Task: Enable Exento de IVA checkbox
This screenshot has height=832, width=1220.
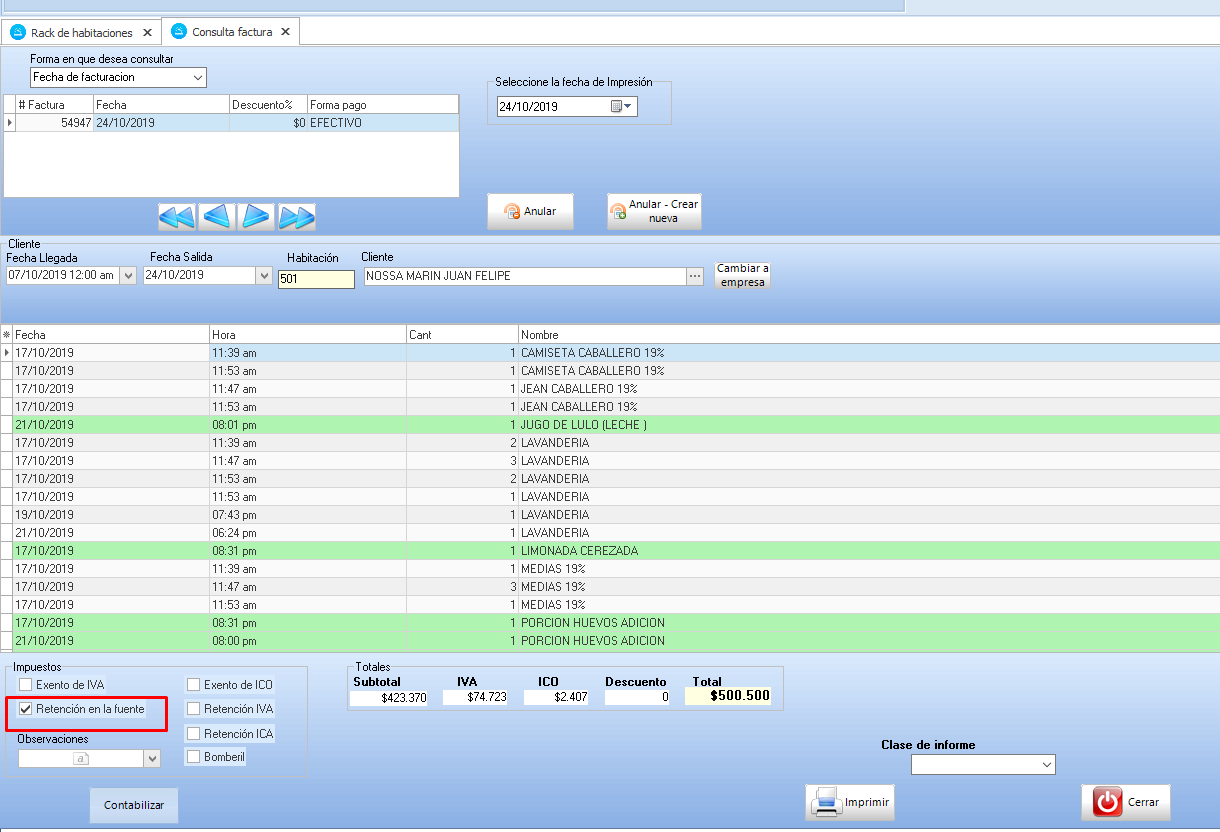Action: 26,685
